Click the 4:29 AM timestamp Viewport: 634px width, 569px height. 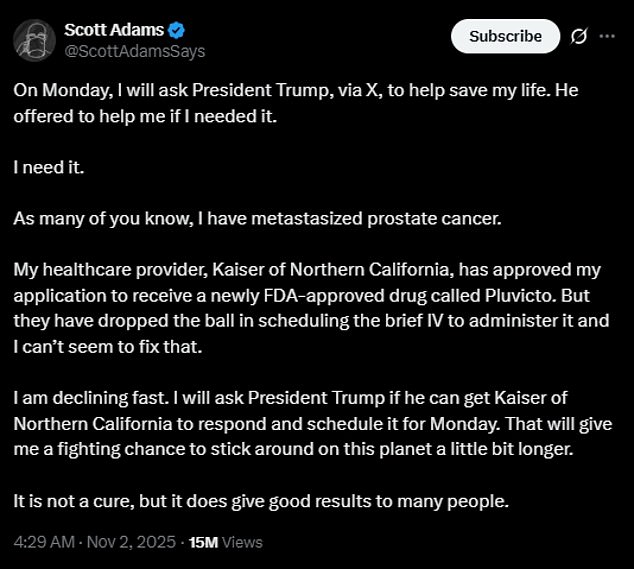point(46,542)
